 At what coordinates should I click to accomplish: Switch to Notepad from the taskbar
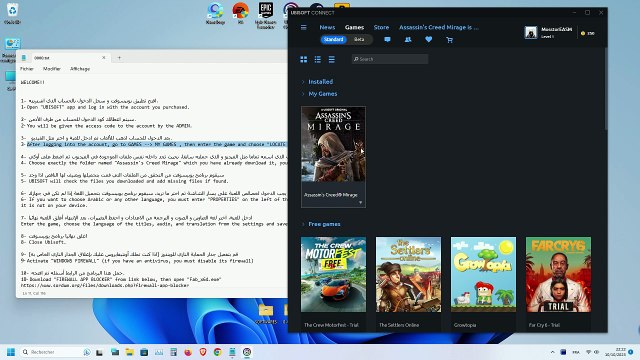(232, 352)
